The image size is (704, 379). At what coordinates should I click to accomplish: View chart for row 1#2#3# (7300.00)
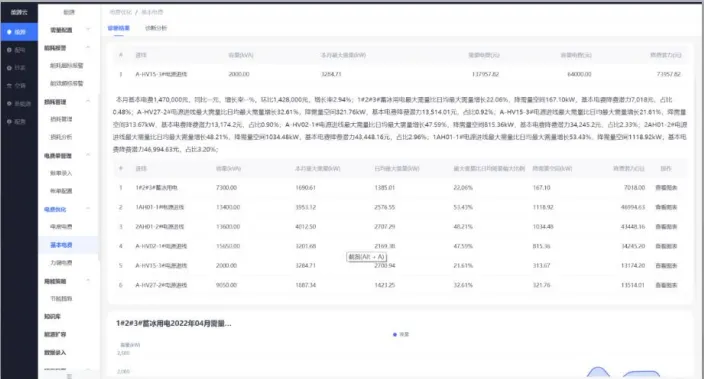coord(666,188)
